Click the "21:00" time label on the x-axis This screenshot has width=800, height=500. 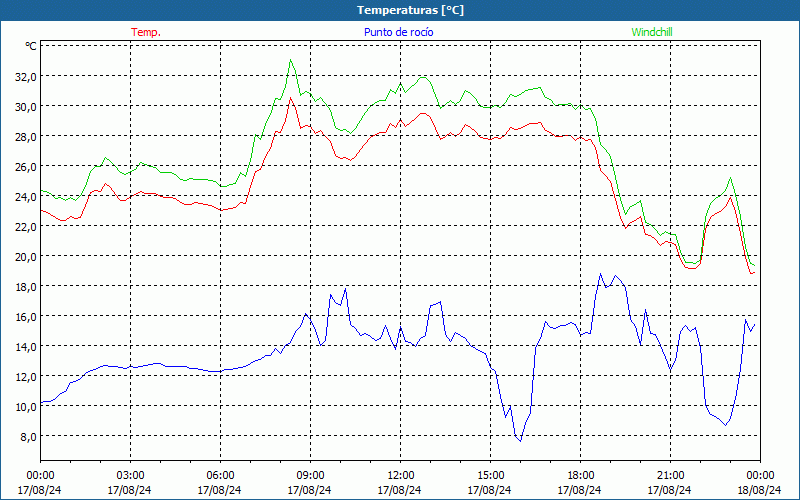coord(670,476)
